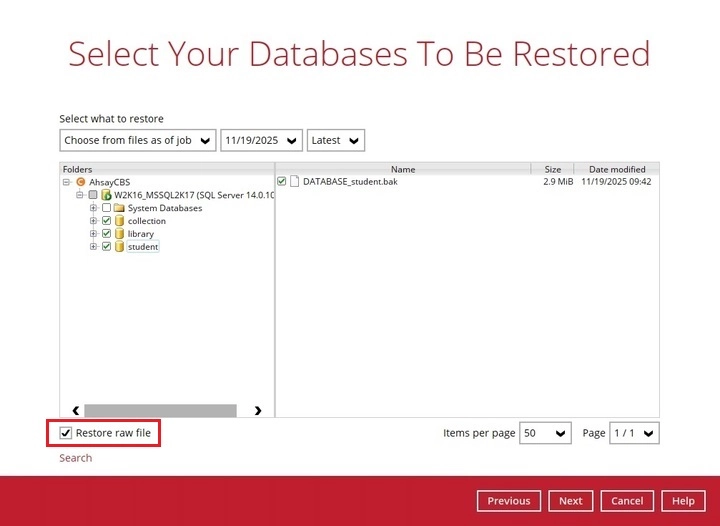Check the System Databases checkbox
The width and height of the screenshot is (720, 526).
click(x=106, y=208)
